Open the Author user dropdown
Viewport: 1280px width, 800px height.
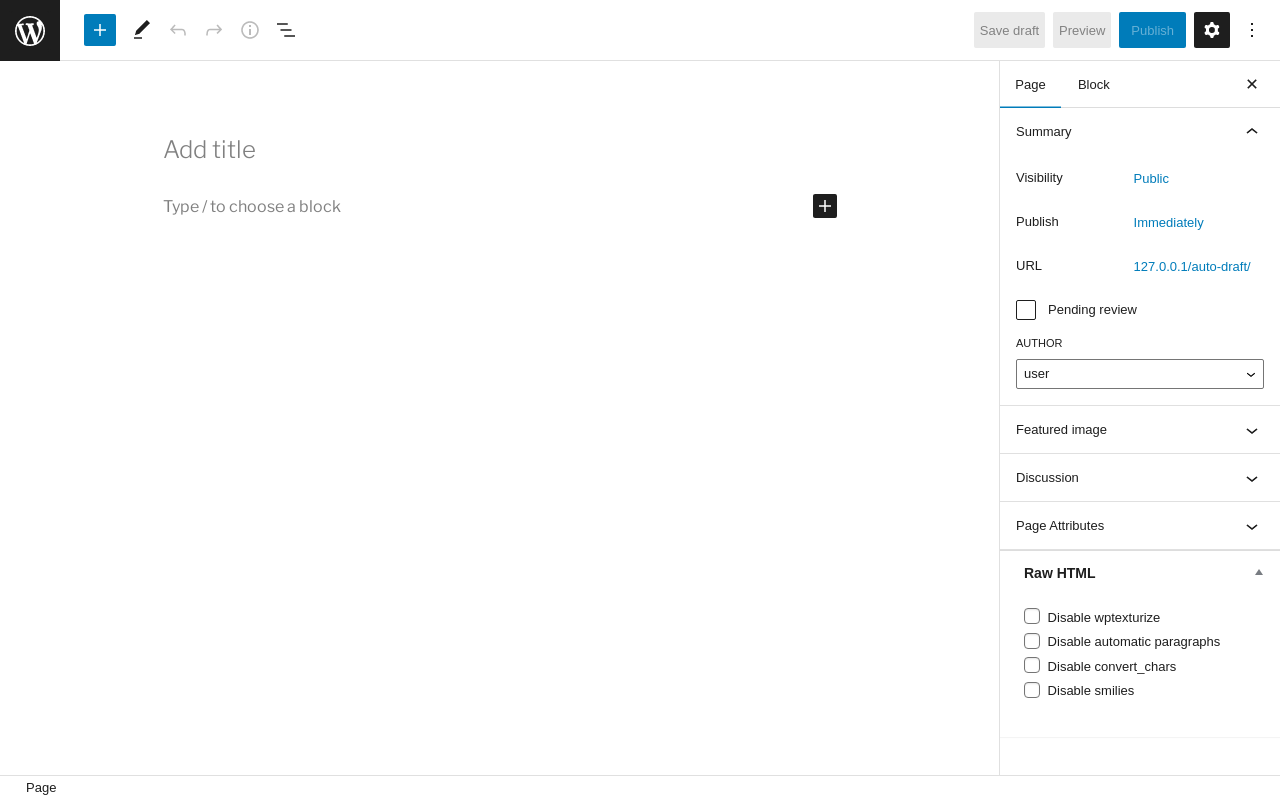pos(1140,374)
